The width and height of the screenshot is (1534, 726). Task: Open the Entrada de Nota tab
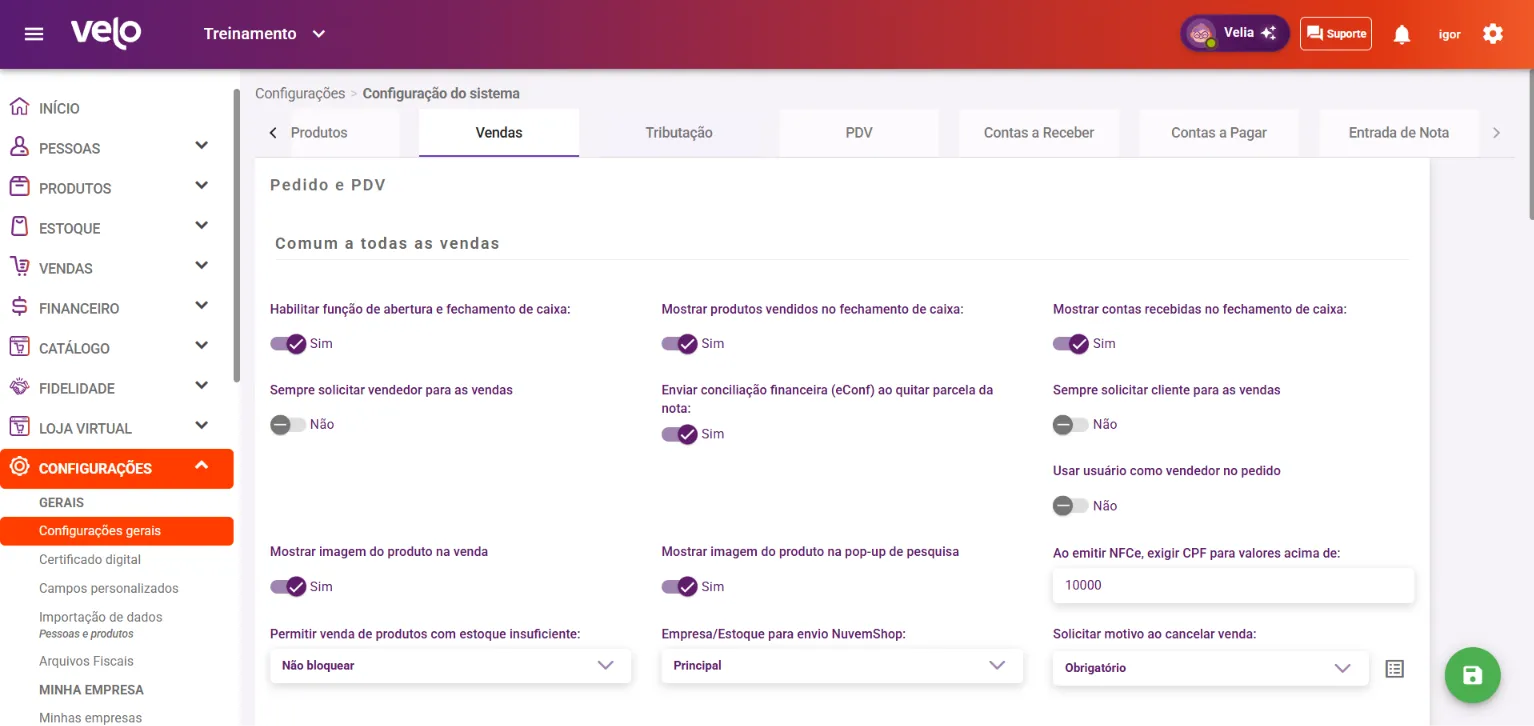pos(1399,133)
